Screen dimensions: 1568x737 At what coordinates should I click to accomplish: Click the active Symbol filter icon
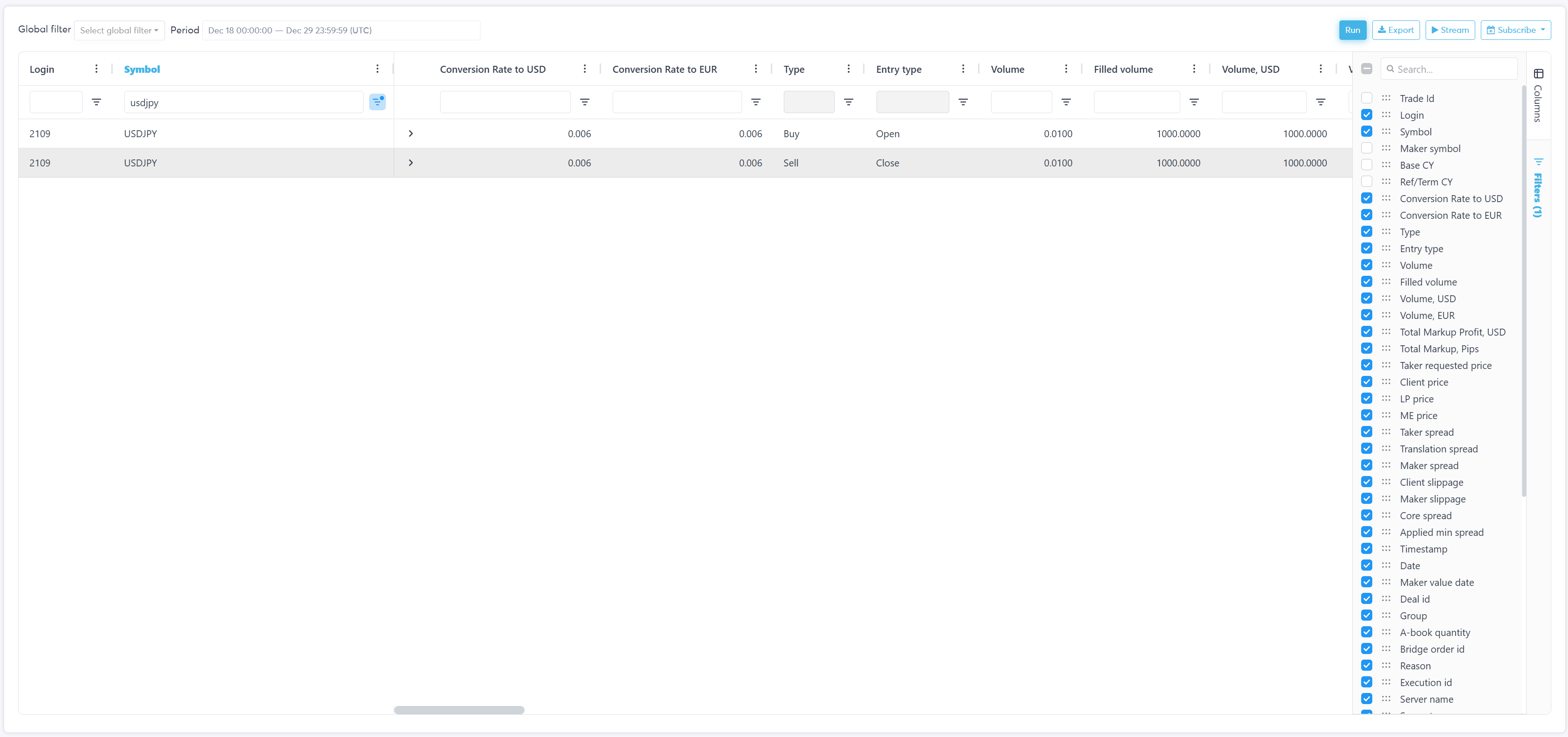[x=378, y=102]
